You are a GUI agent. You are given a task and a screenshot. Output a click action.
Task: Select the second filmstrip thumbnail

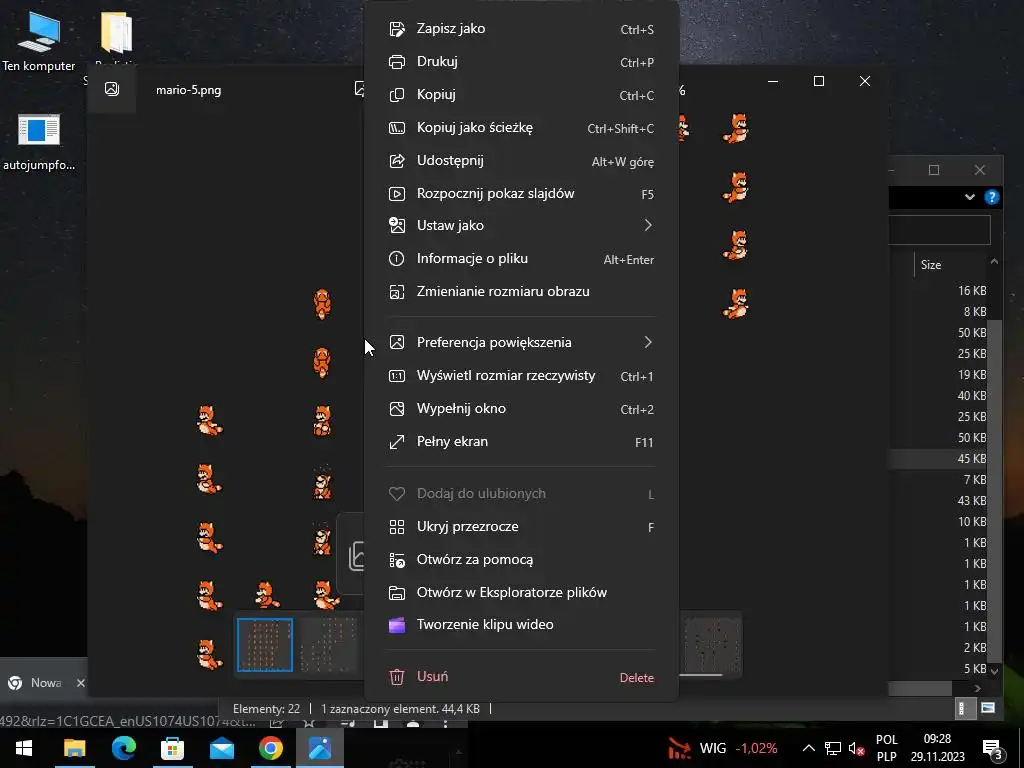(328, 645)
